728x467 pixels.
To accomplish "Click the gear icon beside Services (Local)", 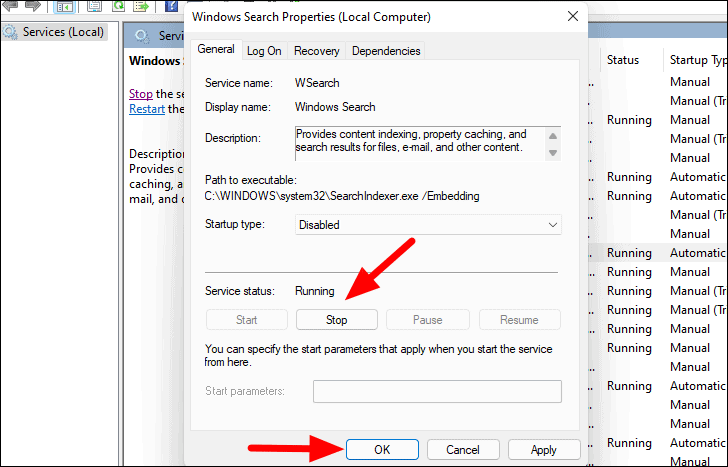I will tap(10, 32).
